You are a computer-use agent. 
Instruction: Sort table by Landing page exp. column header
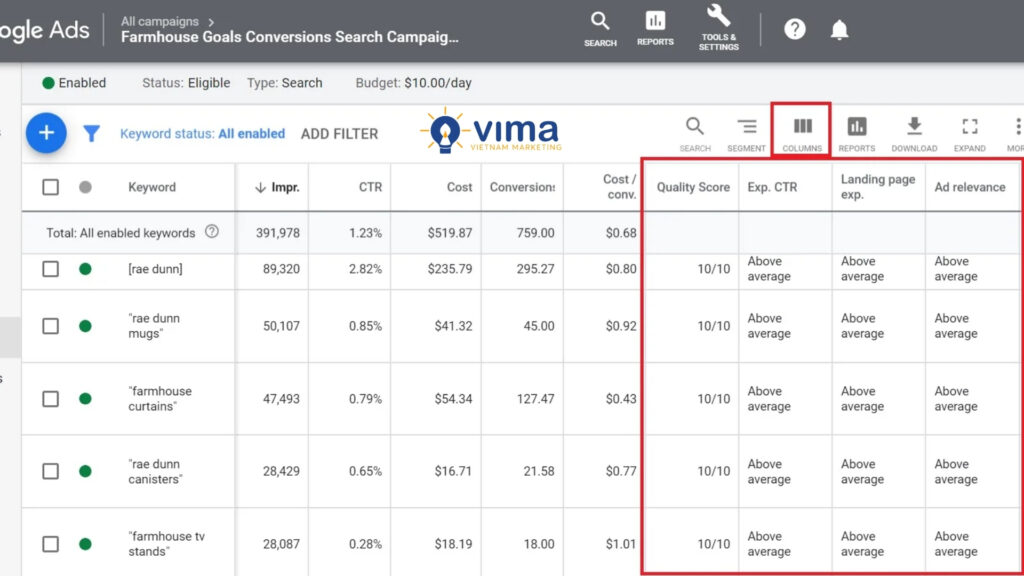tap(878, 187)
